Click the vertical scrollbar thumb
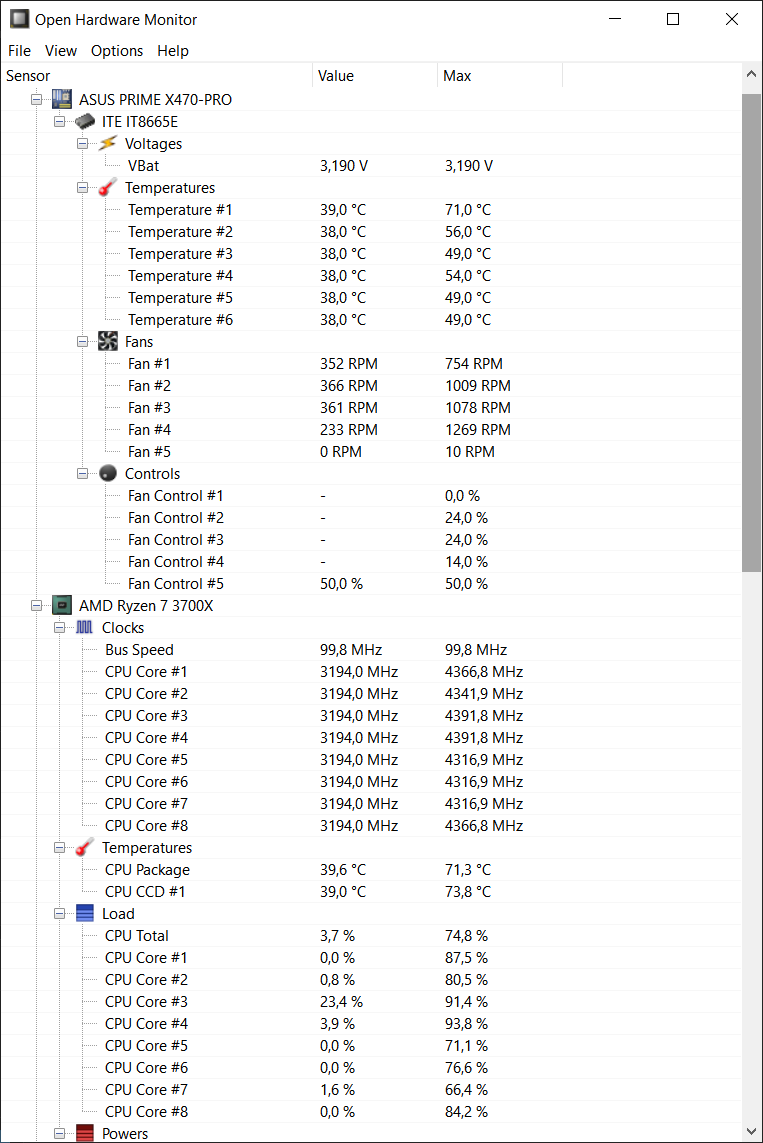The height and width of the screenshot is (1143, 763). tap(751, 332)
